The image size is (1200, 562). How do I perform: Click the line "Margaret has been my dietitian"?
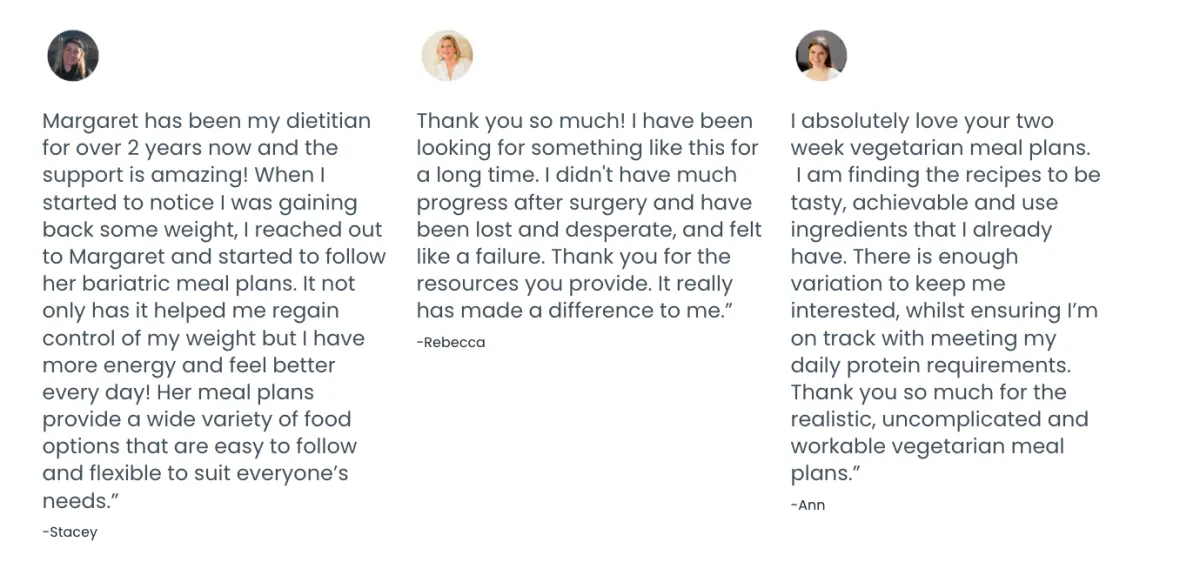click(x=206, y=121)
